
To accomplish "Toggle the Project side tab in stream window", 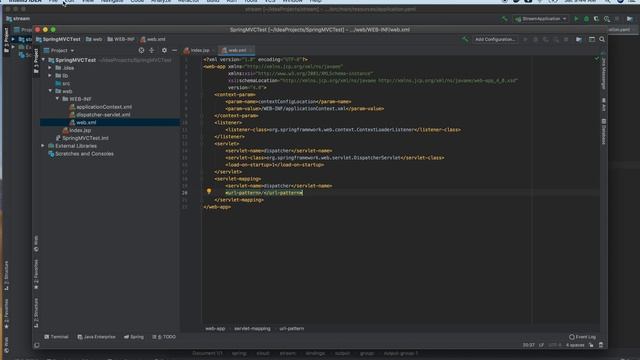I will 6,40.
